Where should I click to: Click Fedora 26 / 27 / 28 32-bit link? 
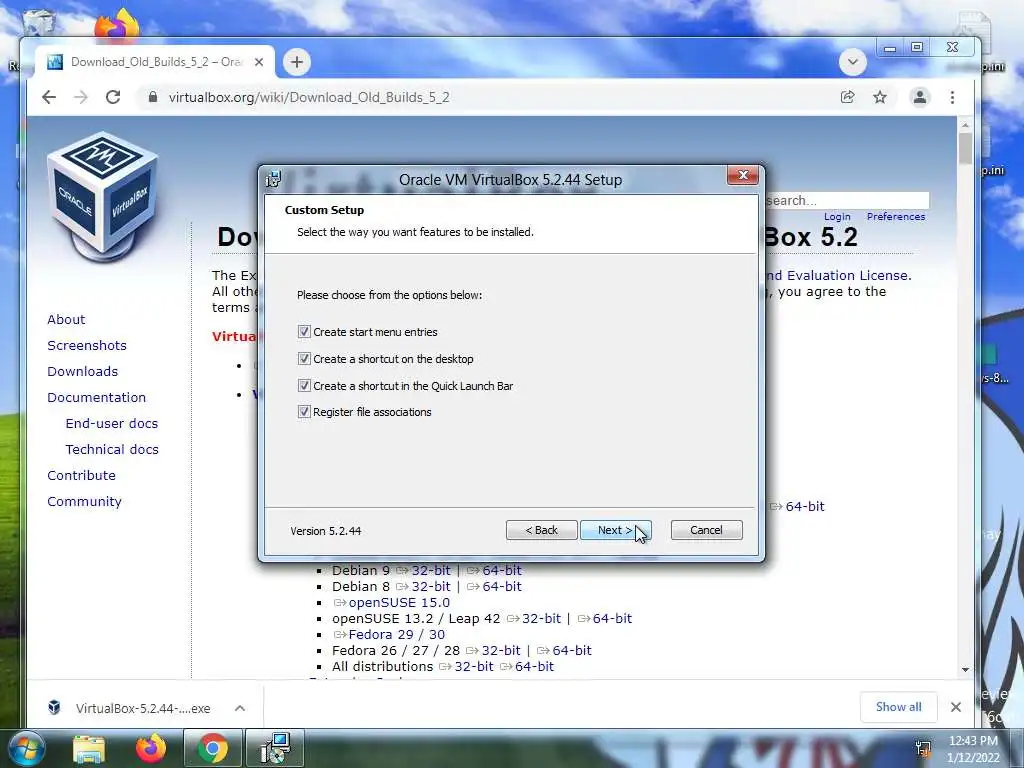point(500,650)
